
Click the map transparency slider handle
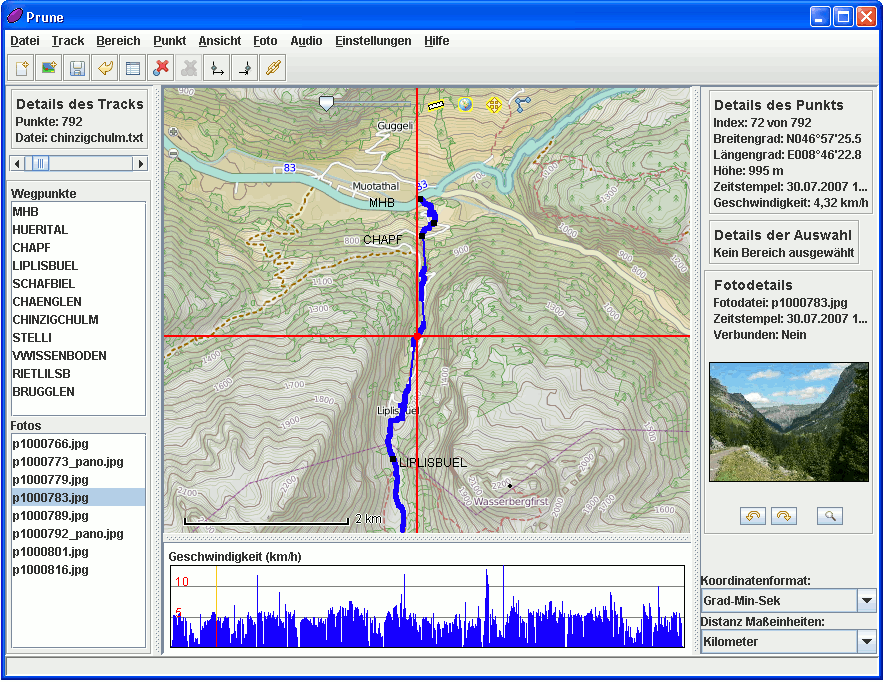coord(326,103)
